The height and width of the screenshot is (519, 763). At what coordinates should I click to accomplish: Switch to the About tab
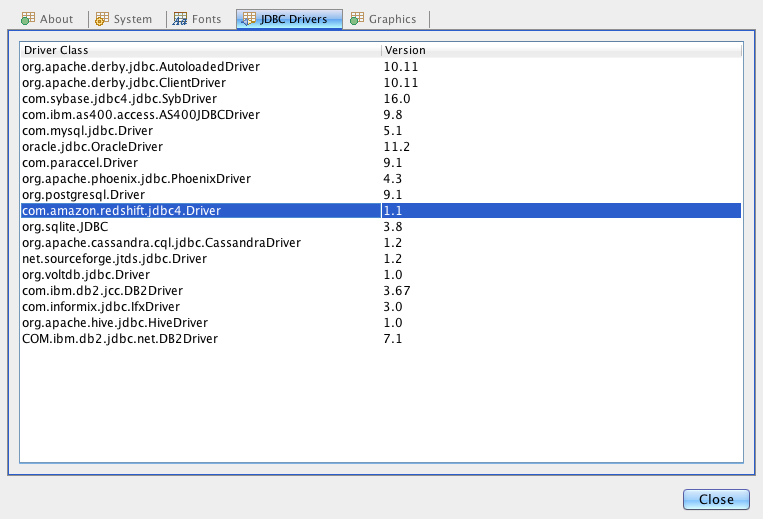(47, 19)
